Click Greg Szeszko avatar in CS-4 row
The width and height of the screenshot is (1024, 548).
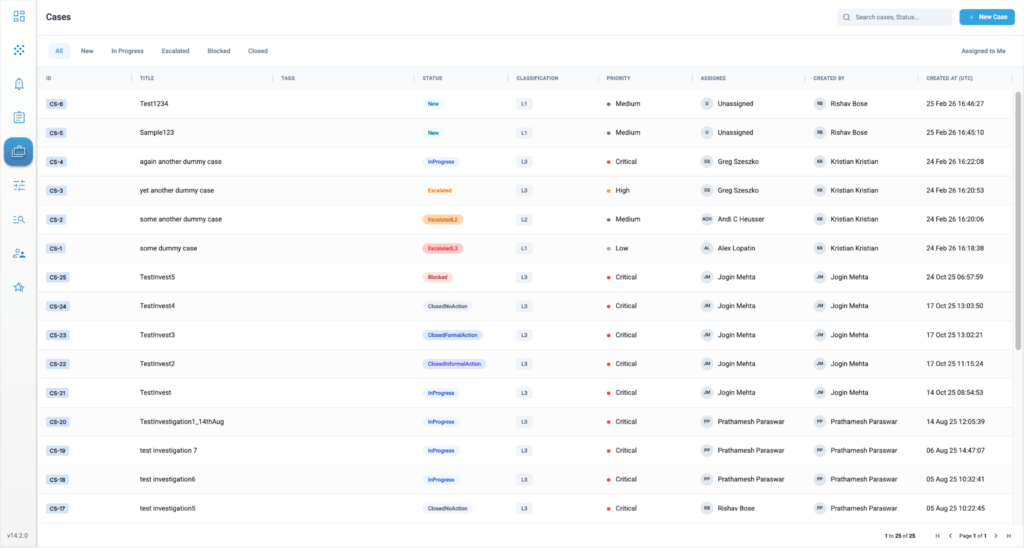coord(707,161)
